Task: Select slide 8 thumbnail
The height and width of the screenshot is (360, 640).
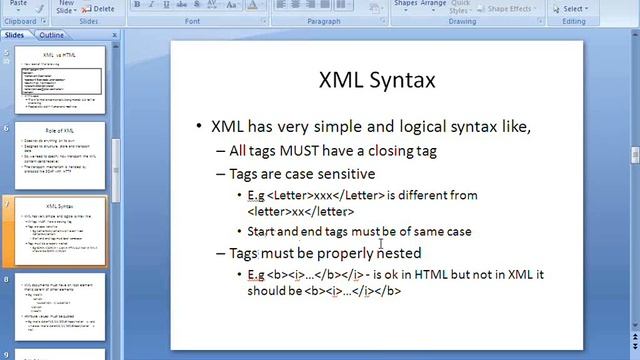Action: [60, 307]
